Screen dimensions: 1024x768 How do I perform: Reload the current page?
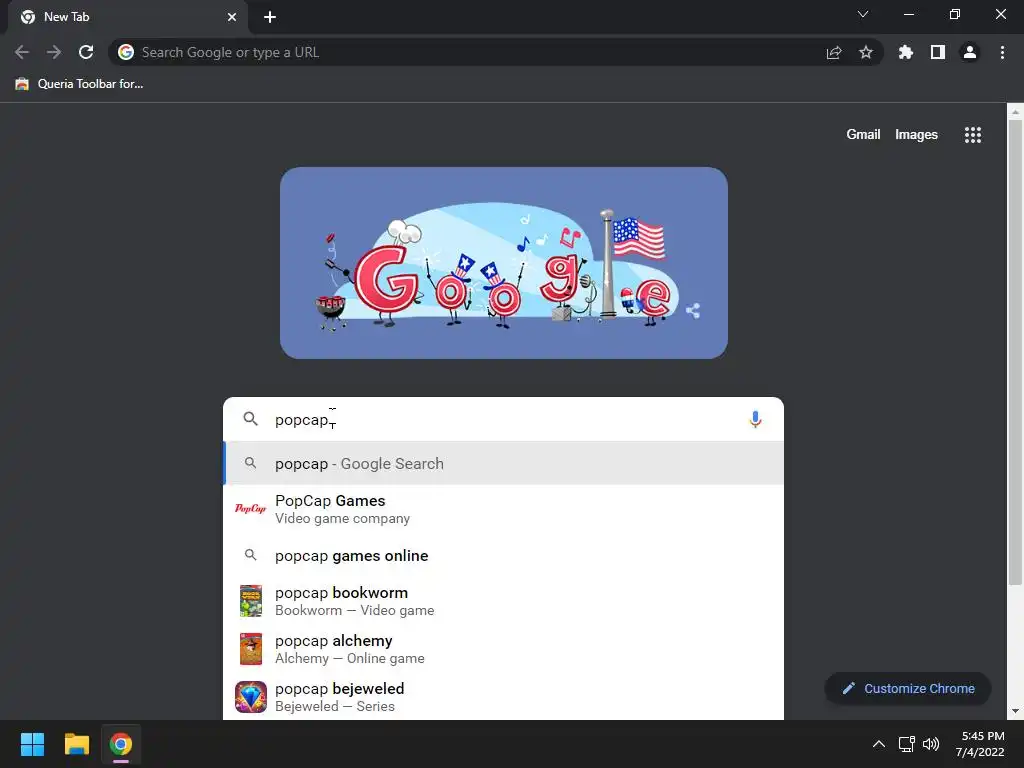[x=86, y=52]
